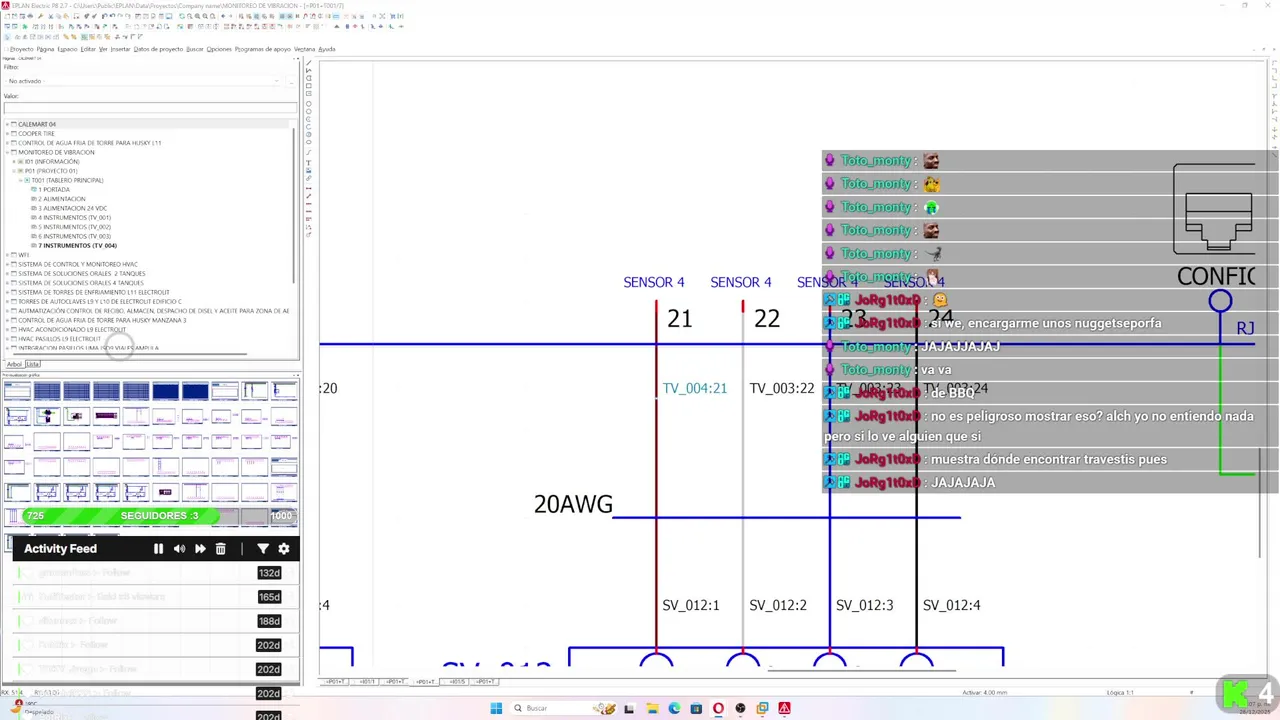Collapse the P01 (PROYECTO 01) node
Image resolution: width=1280 pixels, height=720 pixels.
[15, 171]
